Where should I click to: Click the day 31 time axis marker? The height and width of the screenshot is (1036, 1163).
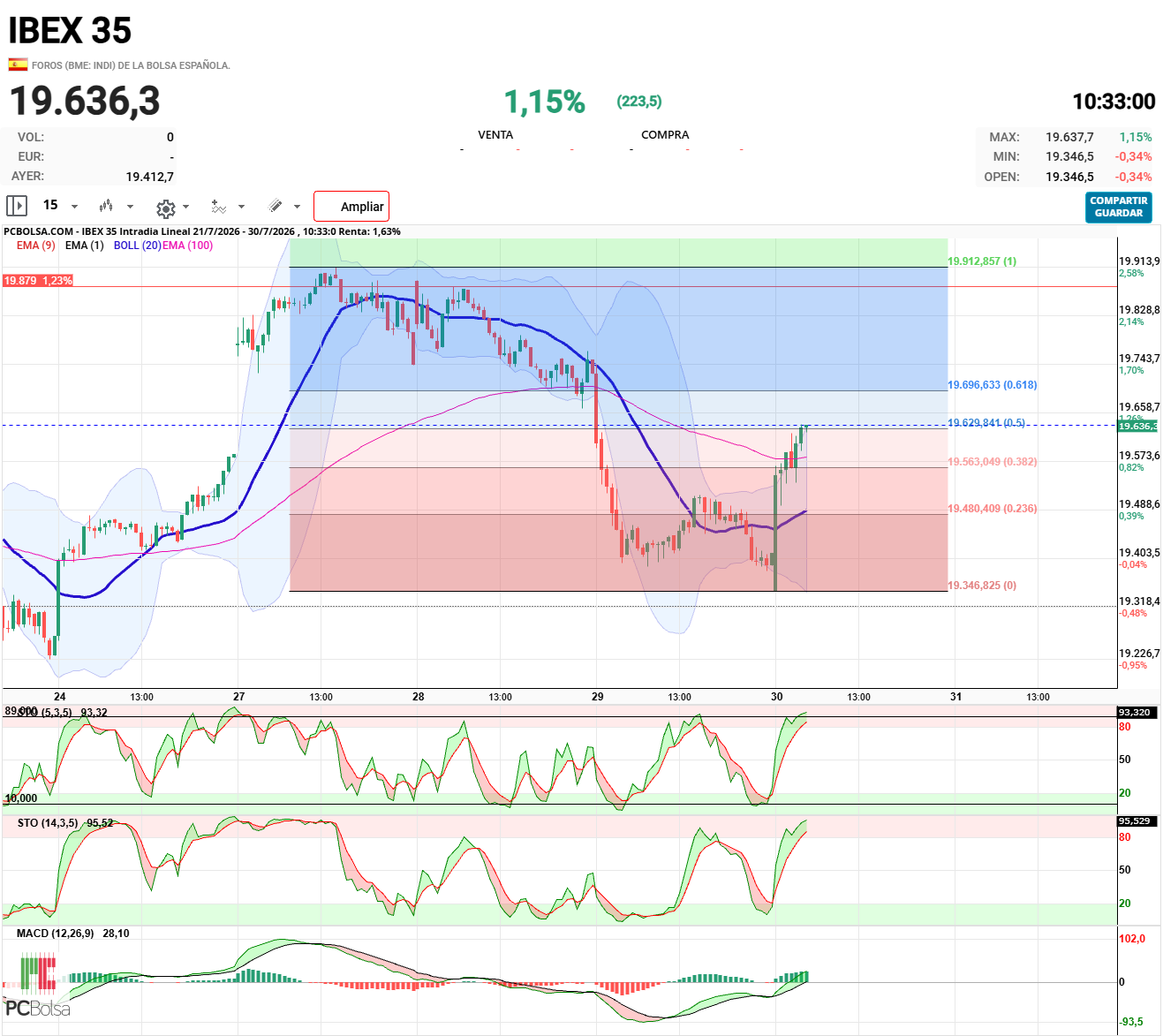pyautogui.click(x=956, y=697)
